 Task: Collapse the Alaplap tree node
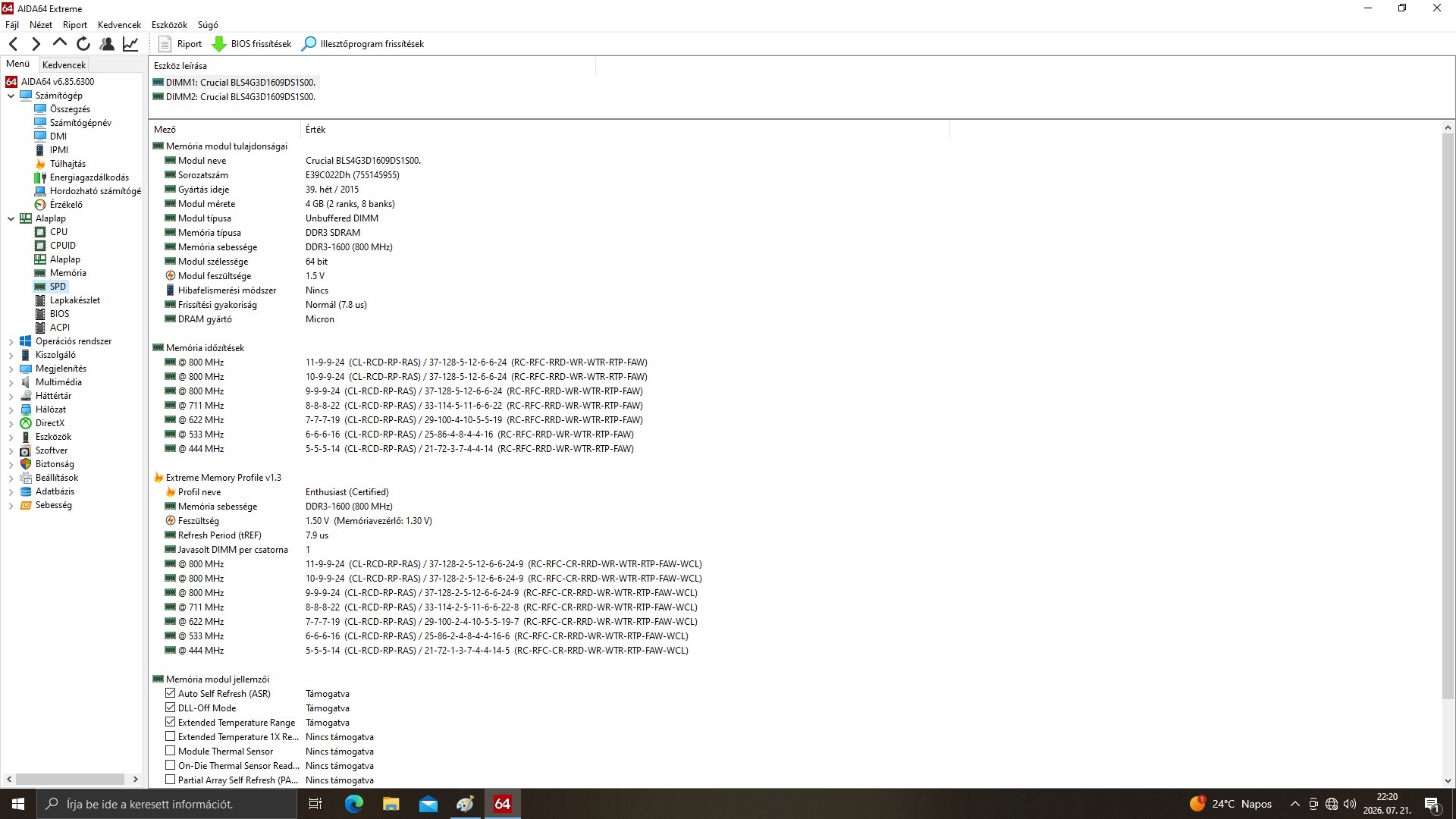point(11,218)
